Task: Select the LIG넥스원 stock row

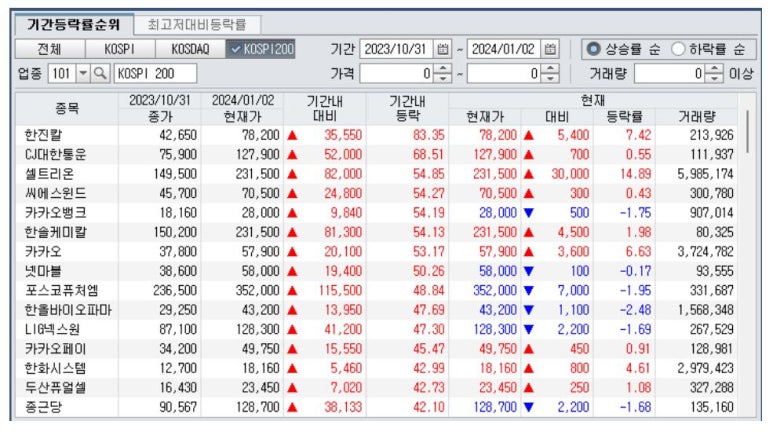Action: point(377,329)
